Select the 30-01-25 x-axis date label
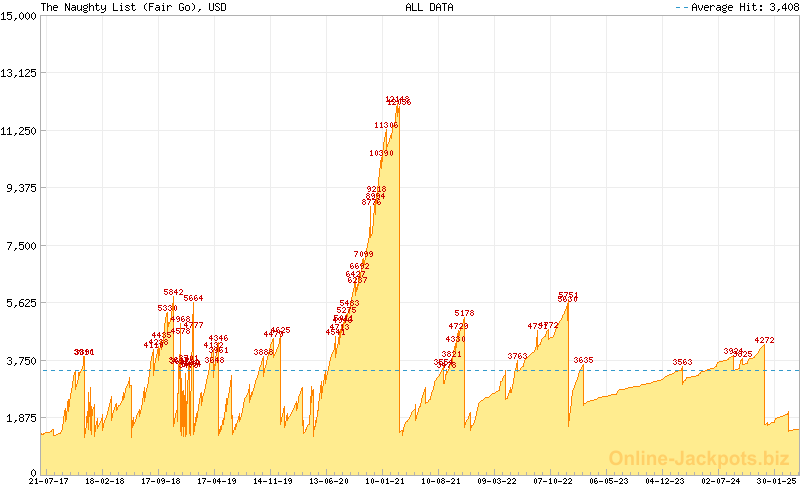This screenshot has height=490, width=800. (778, 481)
